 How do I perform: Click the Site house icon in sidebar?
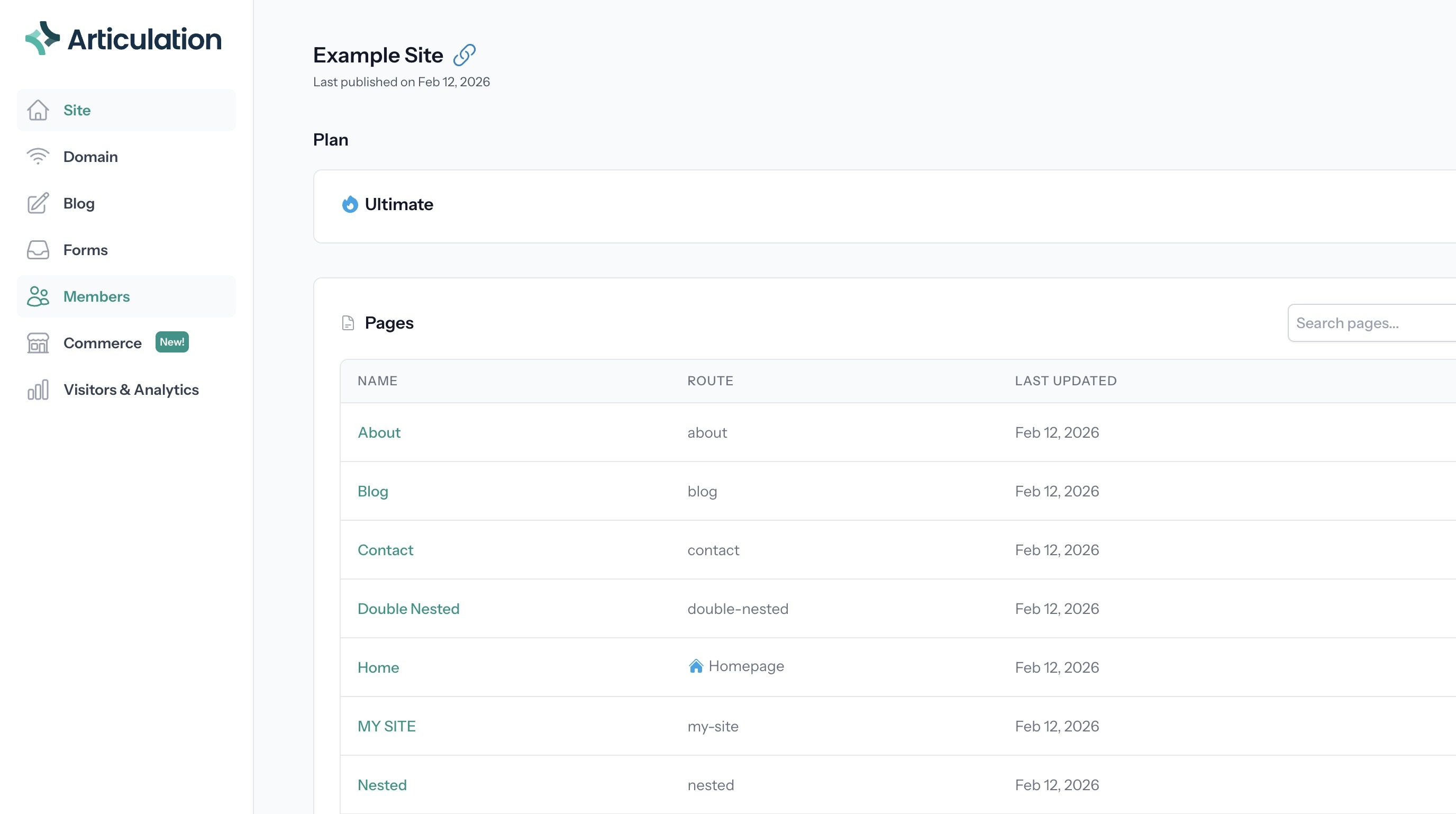pyautogui.click(x=38, y=110)
